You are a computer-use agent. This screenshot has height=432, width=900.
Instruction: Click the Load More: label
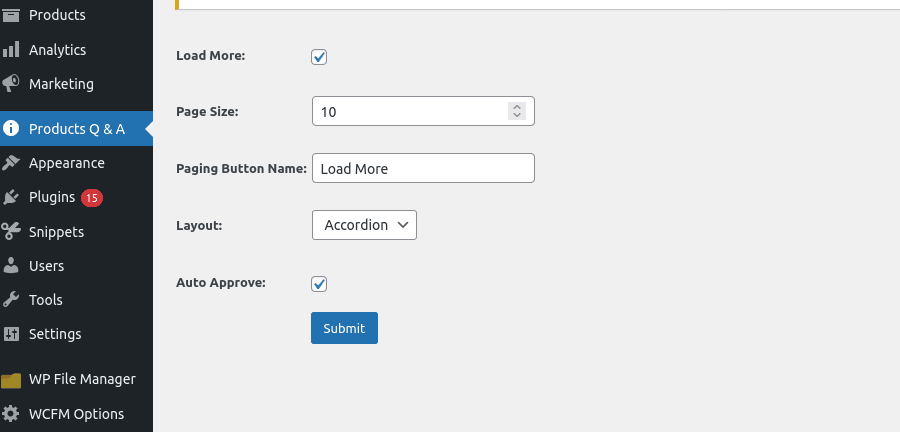pos(211,56)
